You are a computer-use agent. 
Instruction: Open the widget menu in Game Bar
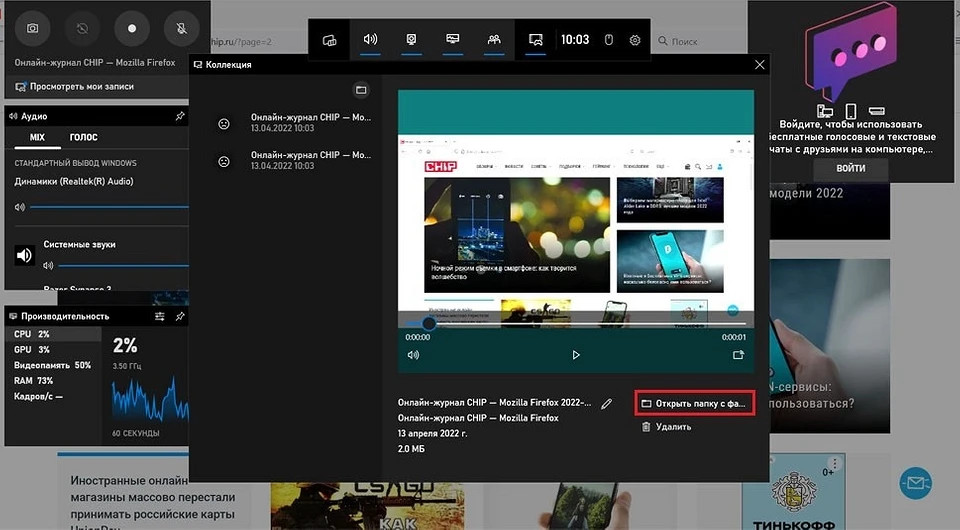[x=330, y=40]
